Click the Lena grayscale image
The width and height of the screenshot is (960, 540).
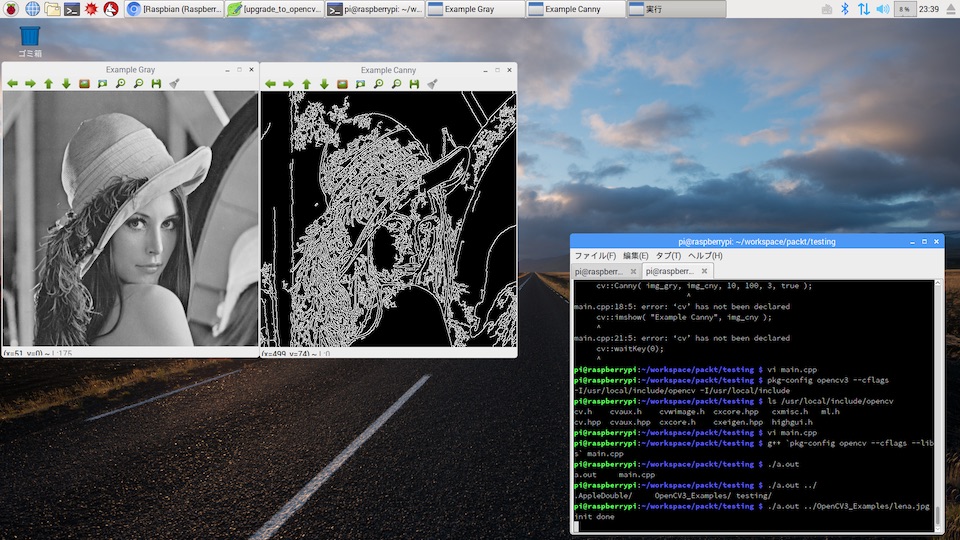(130, 219)
